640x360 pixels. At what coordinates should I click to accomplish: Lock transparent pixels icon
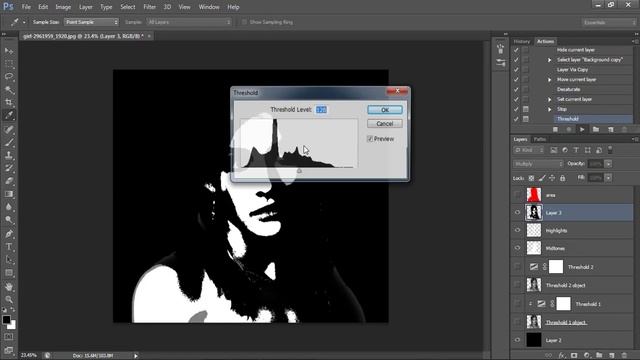[531, 178]
